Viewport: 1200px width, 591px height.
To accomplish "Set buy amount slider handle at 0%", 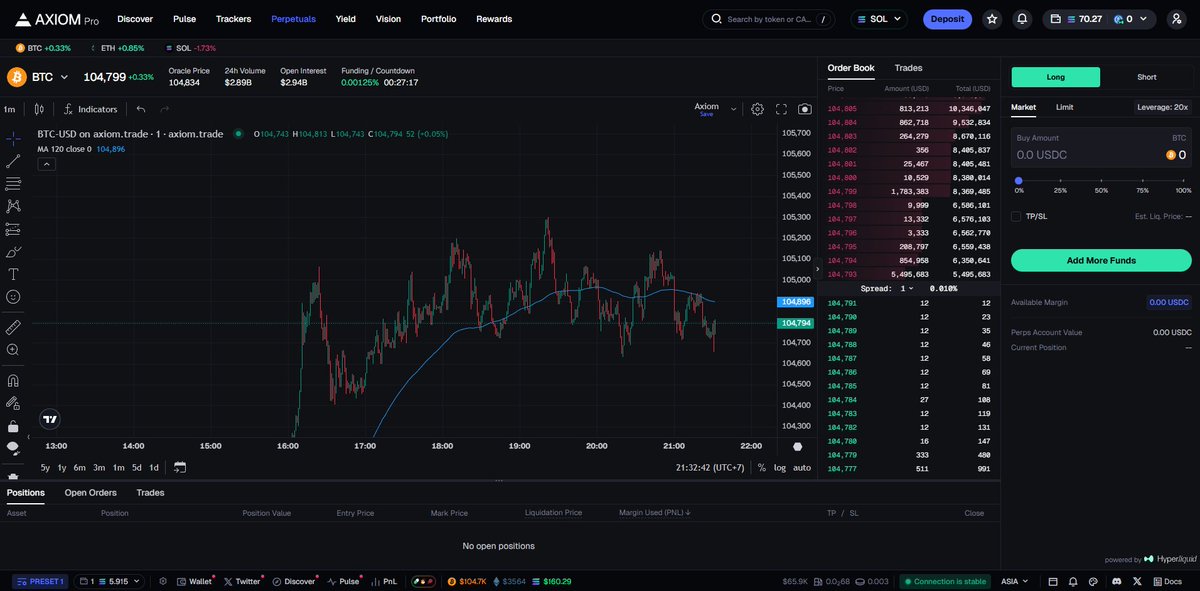I will [x=1018, y=181].
